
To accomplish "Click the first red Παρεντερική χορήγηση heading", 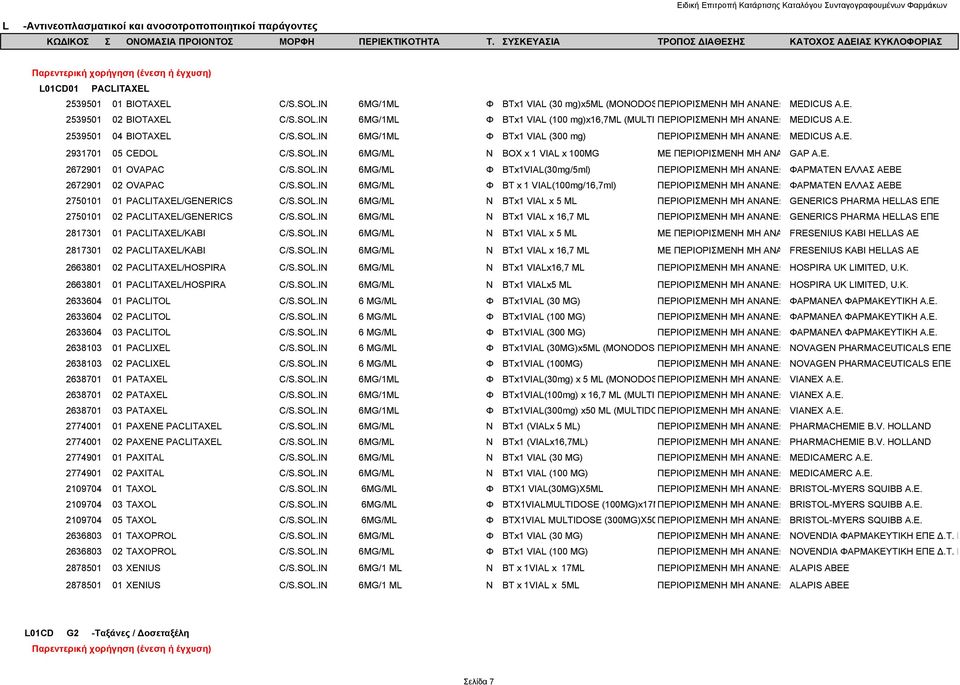I will pyautogui.click(x=121, y=73).
